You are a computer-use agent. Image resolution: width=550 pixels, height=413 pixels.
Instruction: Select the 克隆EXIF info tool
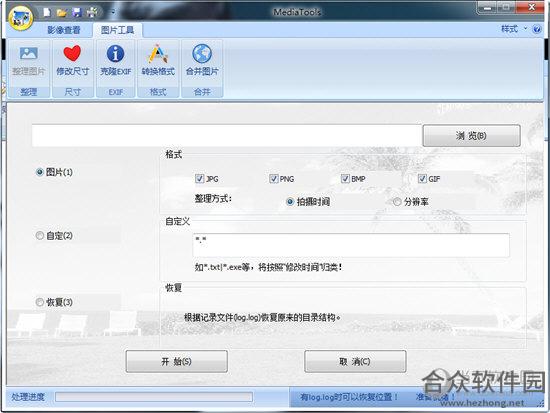[115, 62]
